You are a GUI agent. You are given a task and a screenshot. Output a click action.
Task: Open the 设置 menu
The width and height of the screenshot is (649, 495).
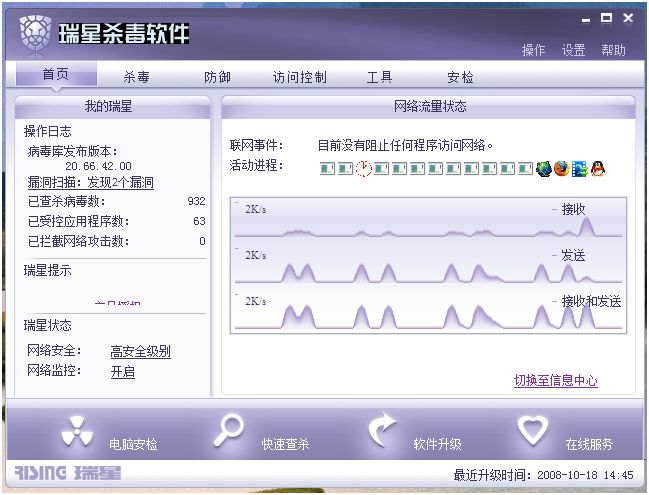click(573, 50)
